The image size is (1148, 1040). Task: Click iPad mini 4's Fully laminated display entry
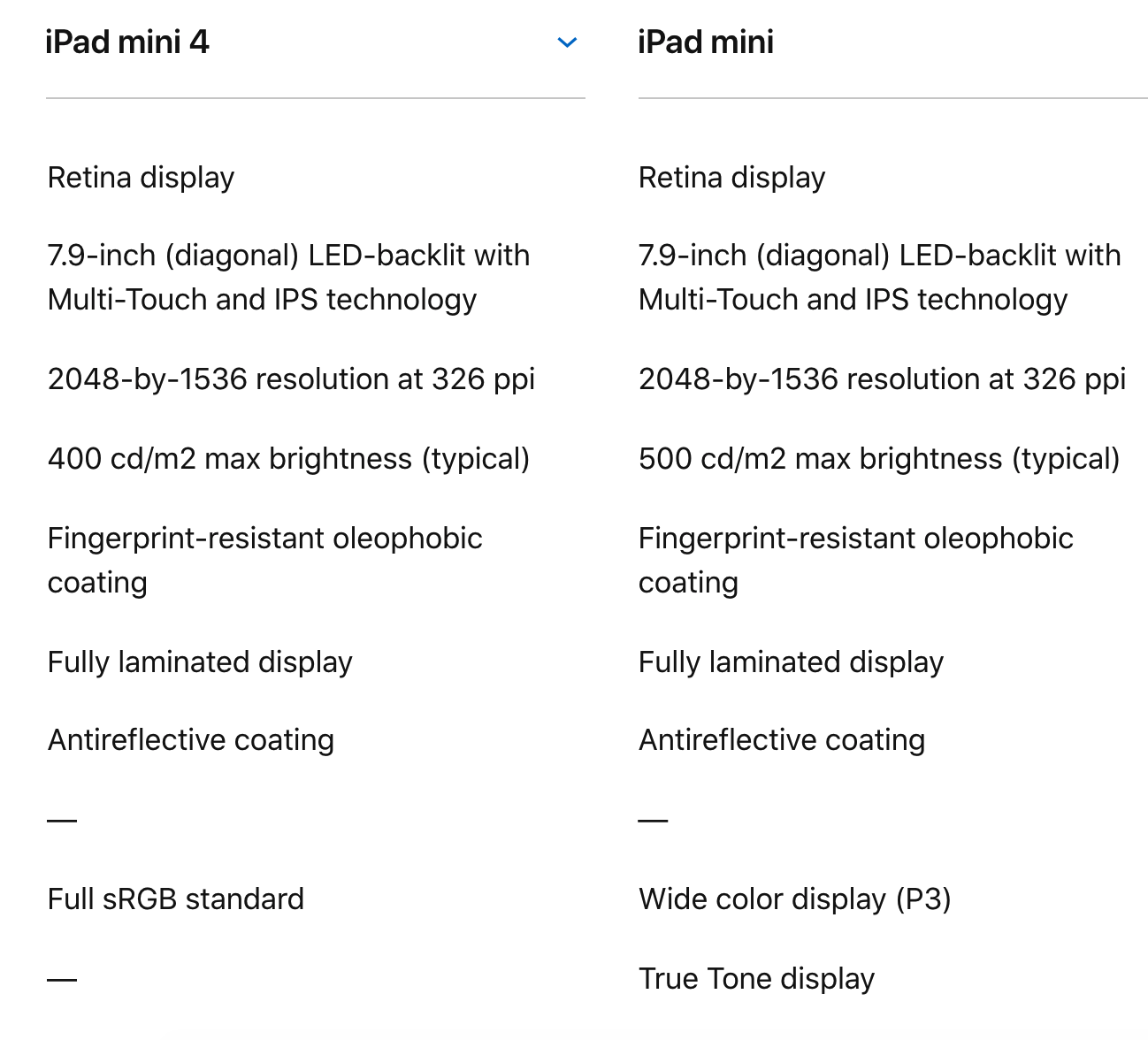coord(200,662)
